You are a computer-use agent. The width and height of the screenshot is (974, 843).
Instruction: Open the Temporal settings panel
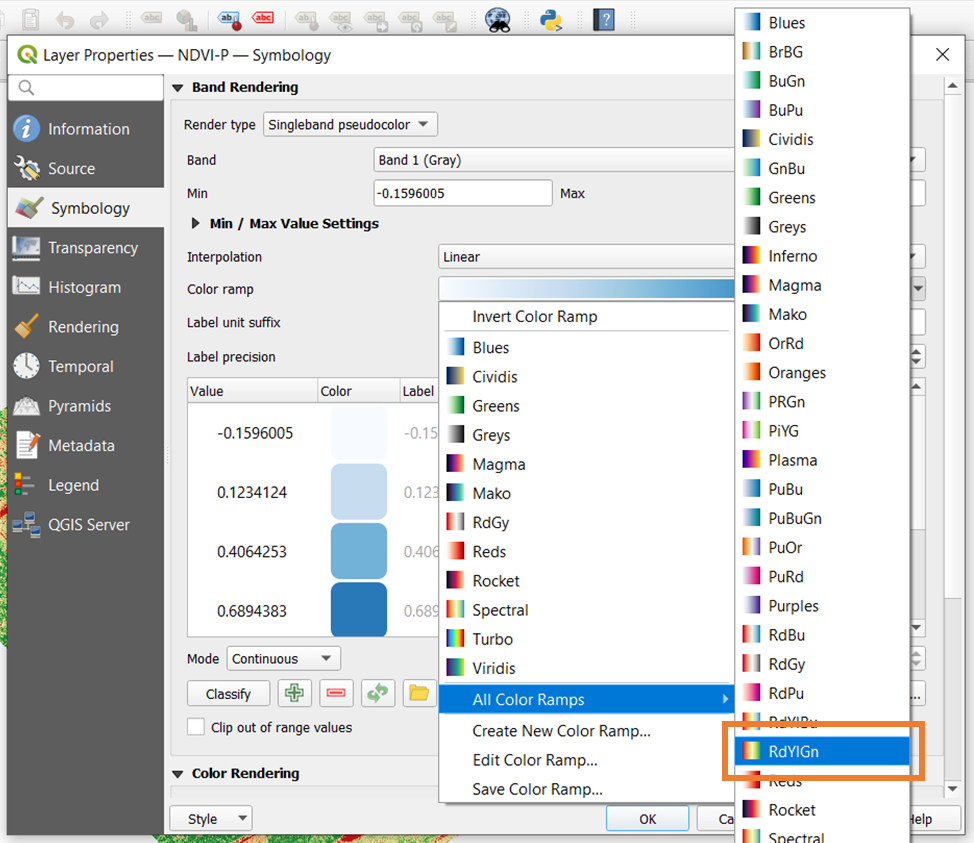(x=86, y=367)
